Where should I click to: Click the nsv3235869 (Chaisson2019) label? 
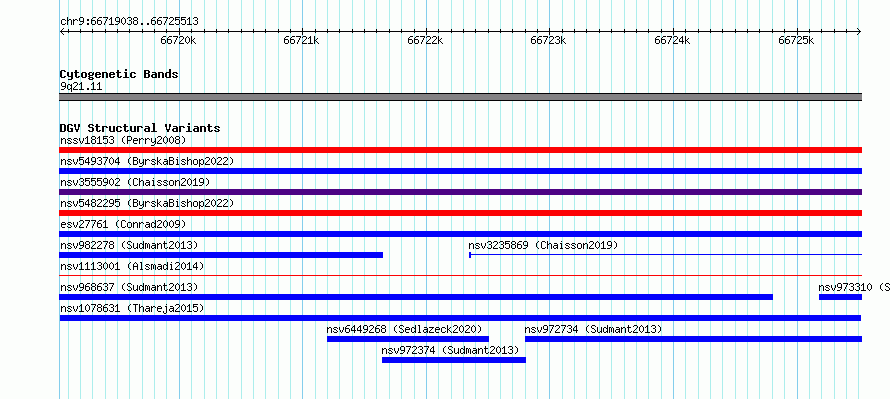543,245
